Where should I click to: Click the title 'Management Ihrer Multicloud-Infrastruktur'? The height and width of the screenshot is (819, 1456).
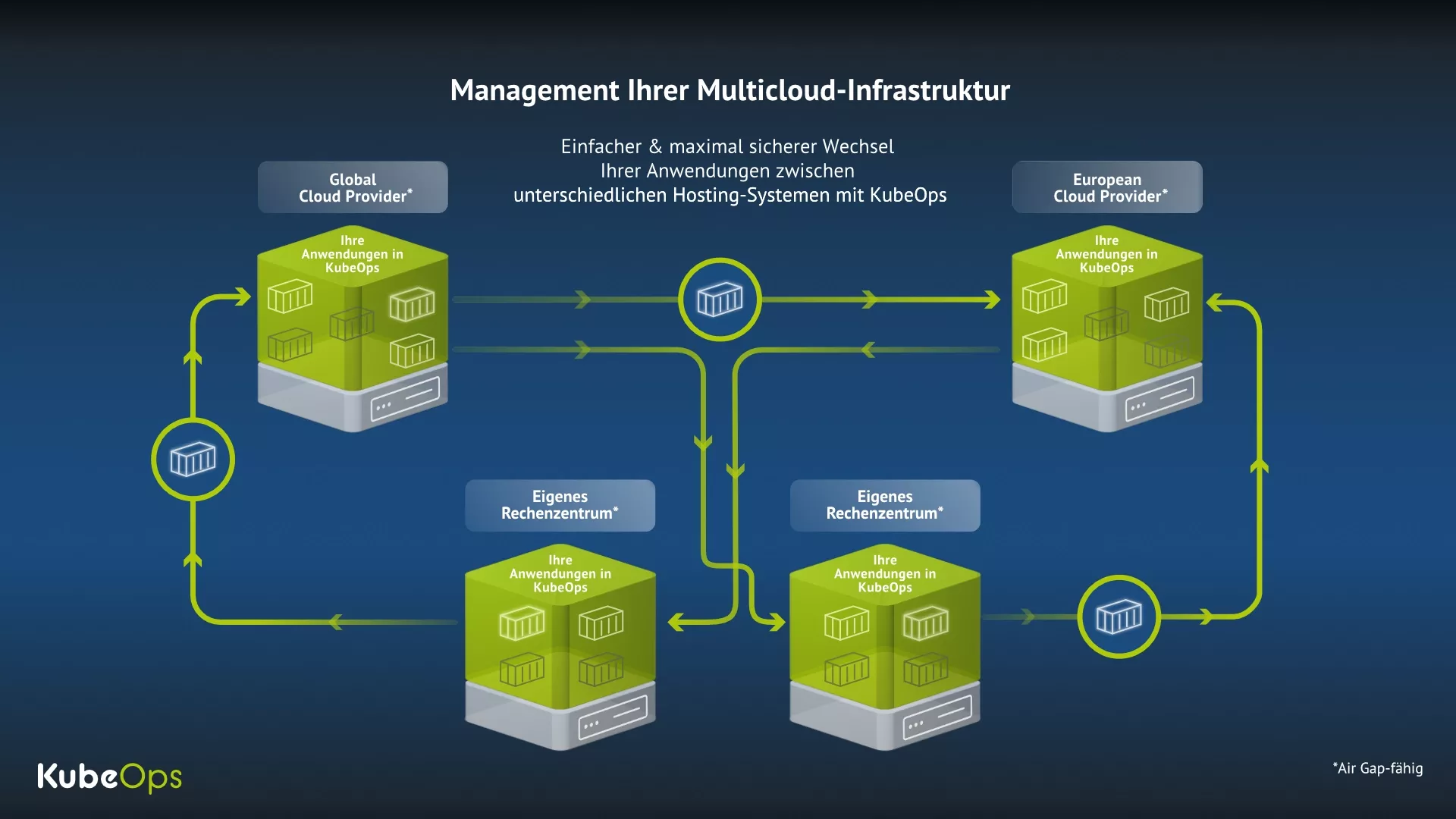(x=730, y=90)
